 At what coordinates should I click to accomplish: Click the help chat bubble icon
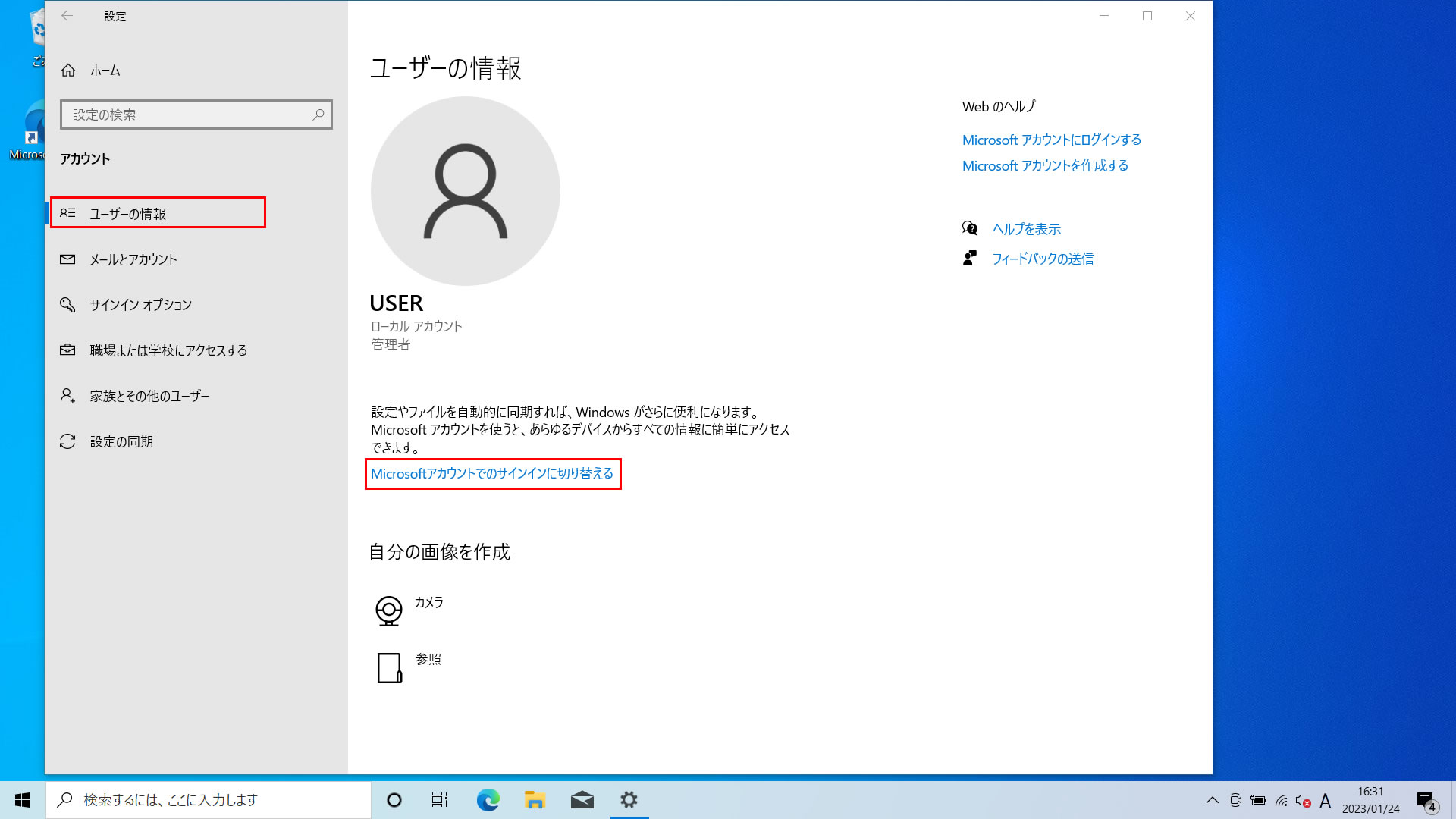pos(970,228)
